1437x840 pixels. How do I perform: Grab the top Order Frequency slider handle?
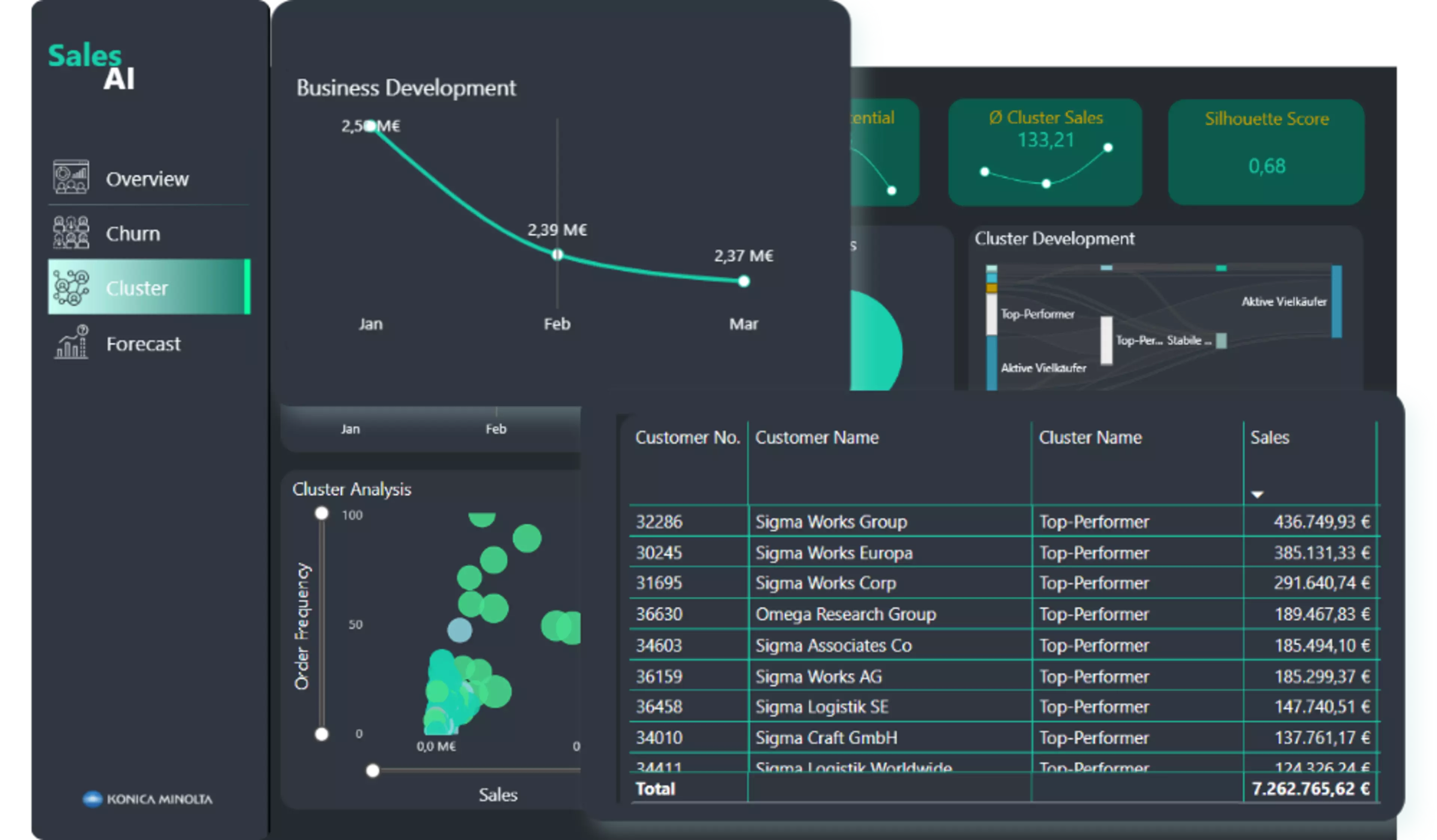pyautogui.click(x=321, y=513)
